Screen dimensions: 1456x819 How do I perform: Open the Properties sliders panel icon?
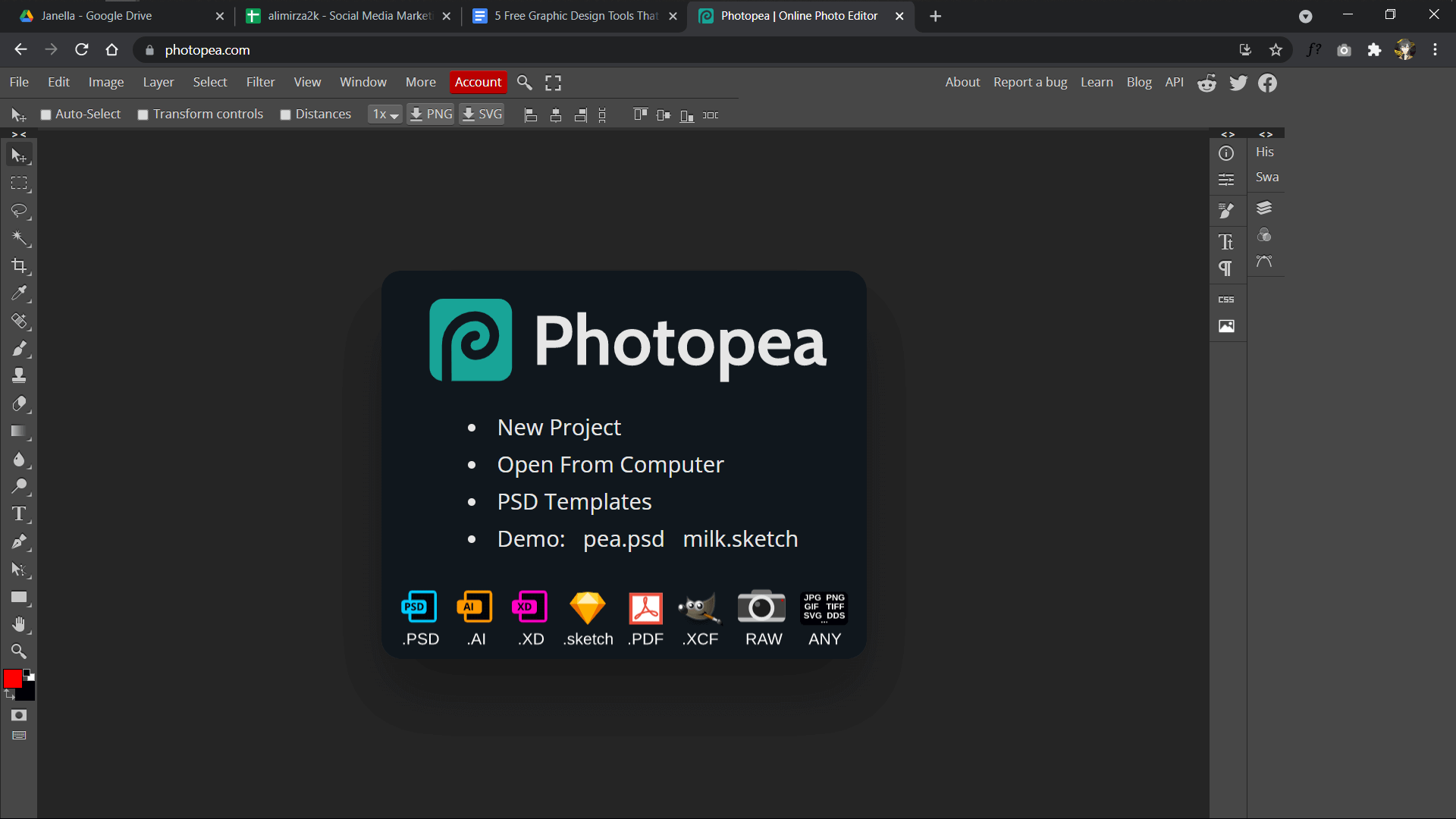click(1226, 180)
